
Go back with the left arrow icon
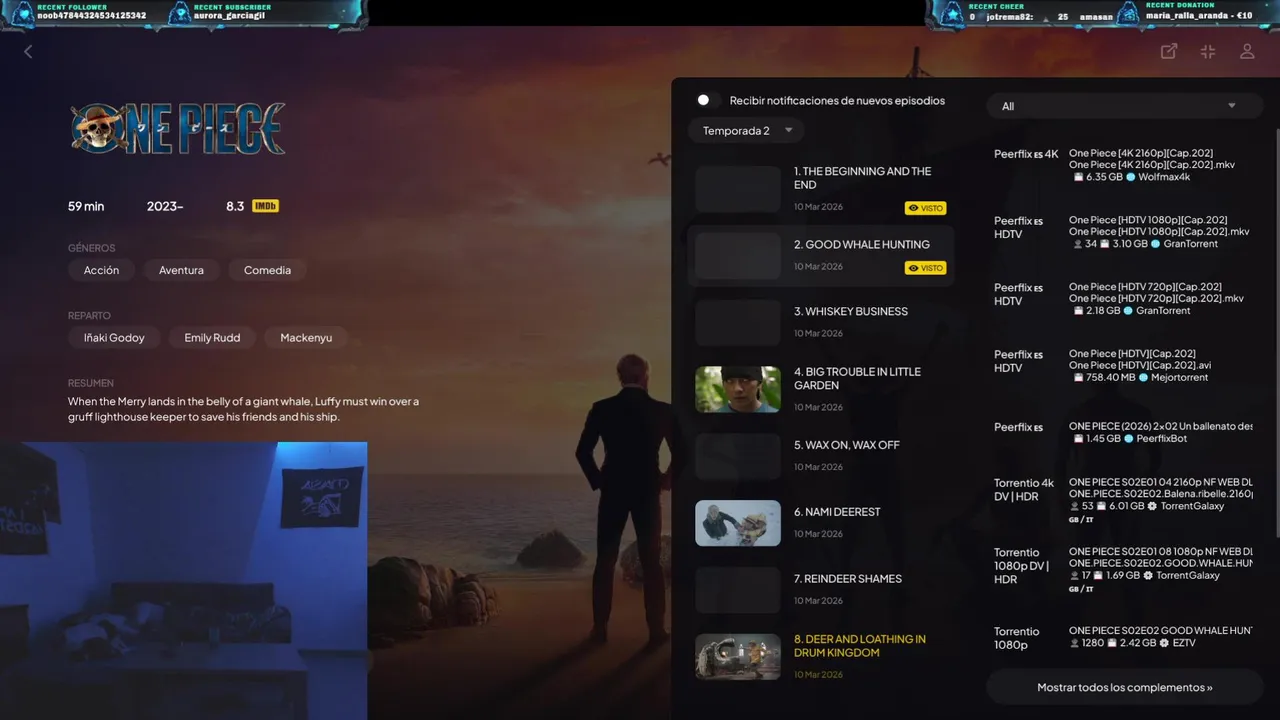click(x=28, y=51)
